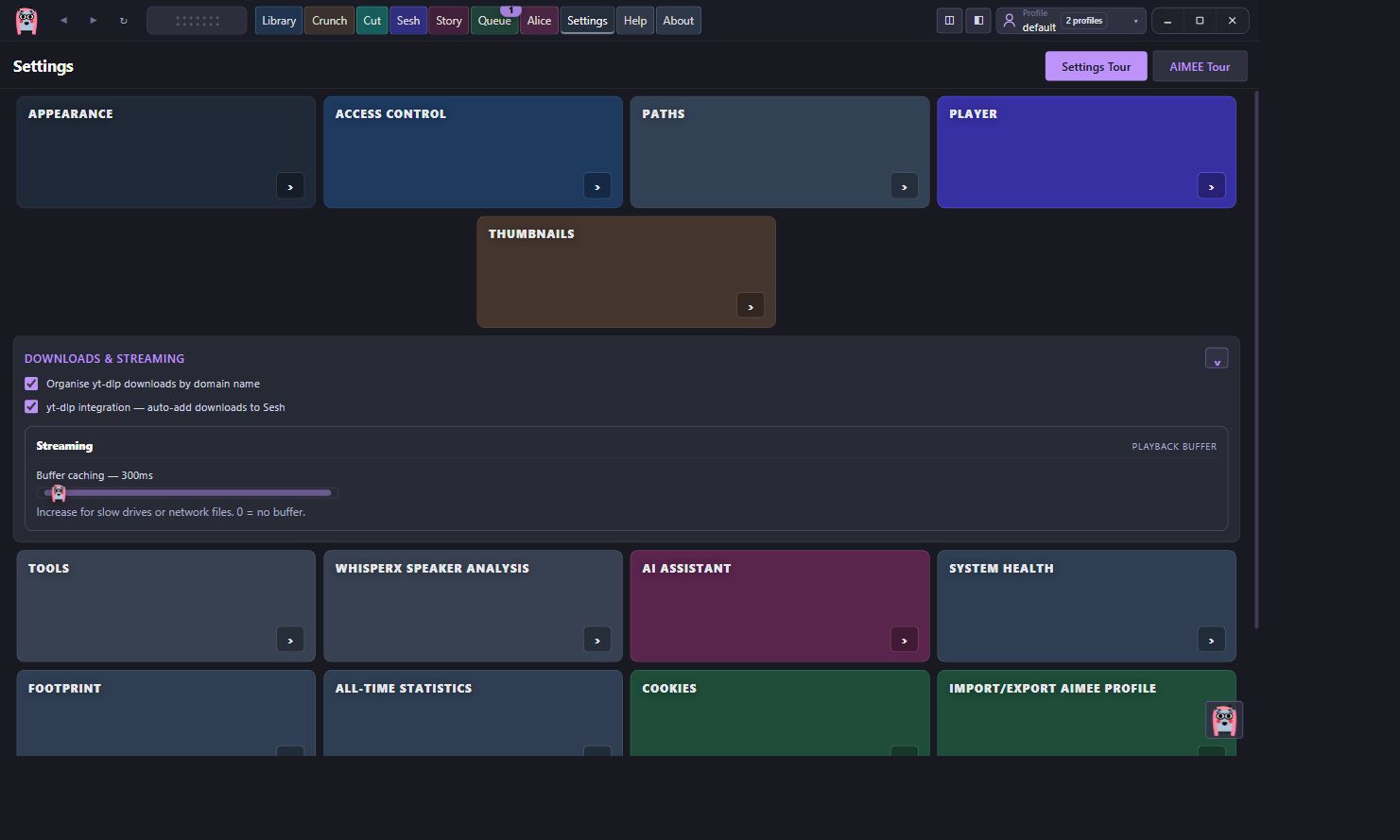Click the mascot slider thumb
This screenshot has height=840, width=1400.
tap(59, 492)
